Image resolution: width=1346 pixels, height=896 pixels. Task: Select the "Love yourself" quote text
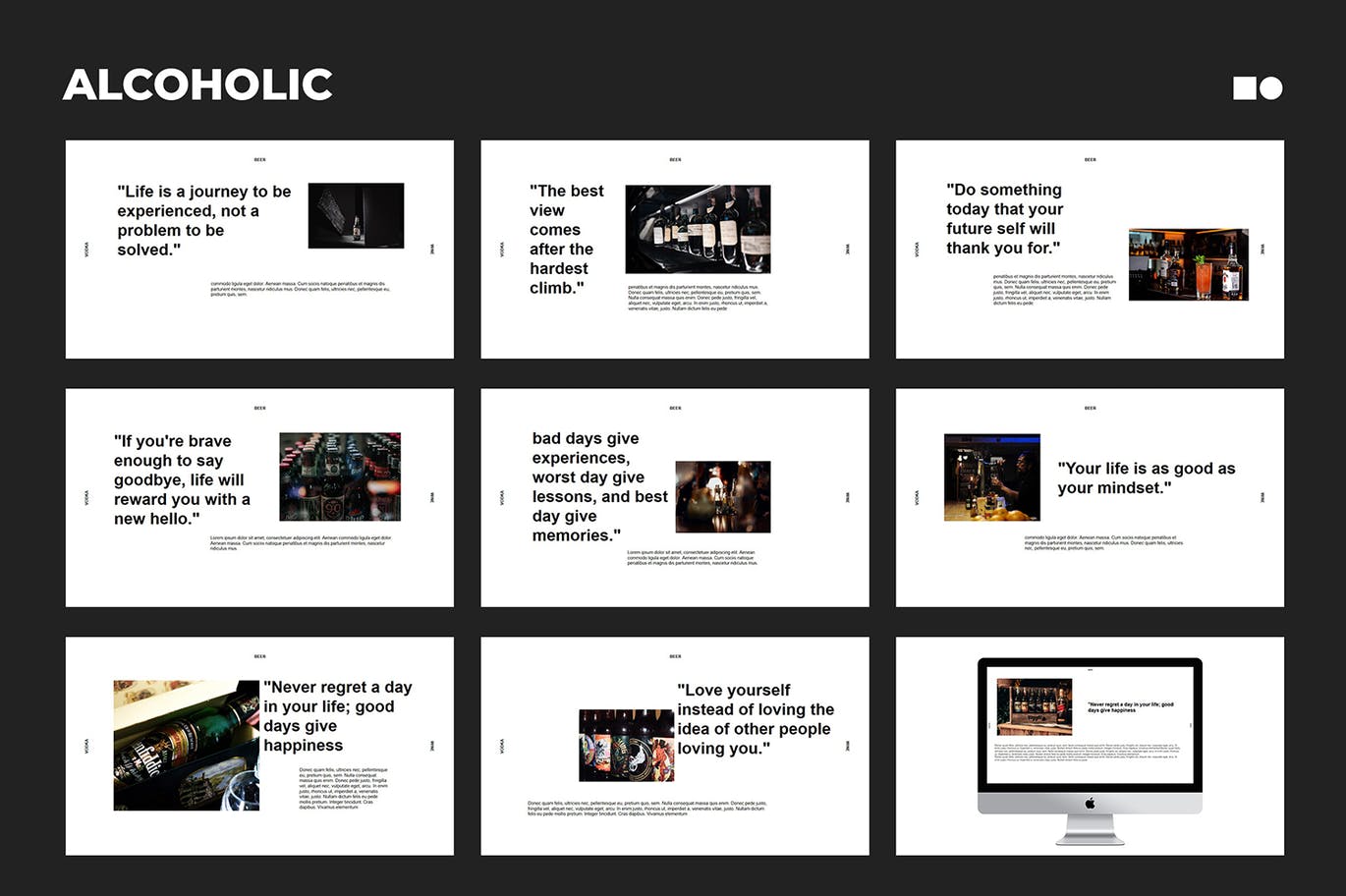coord(755,719)
